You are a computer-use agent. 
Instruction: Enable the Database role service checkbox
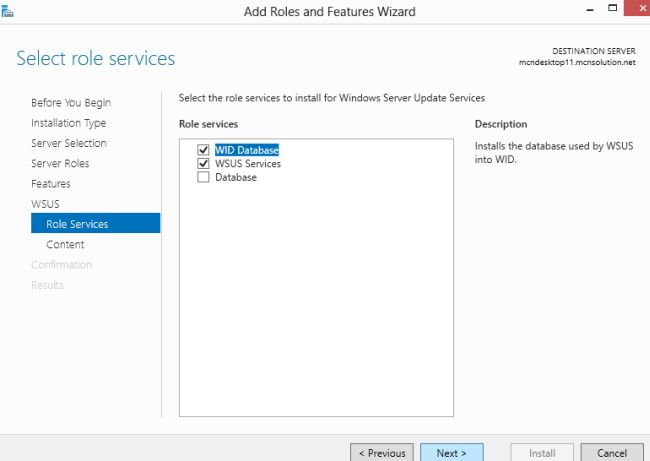point(204,178)
